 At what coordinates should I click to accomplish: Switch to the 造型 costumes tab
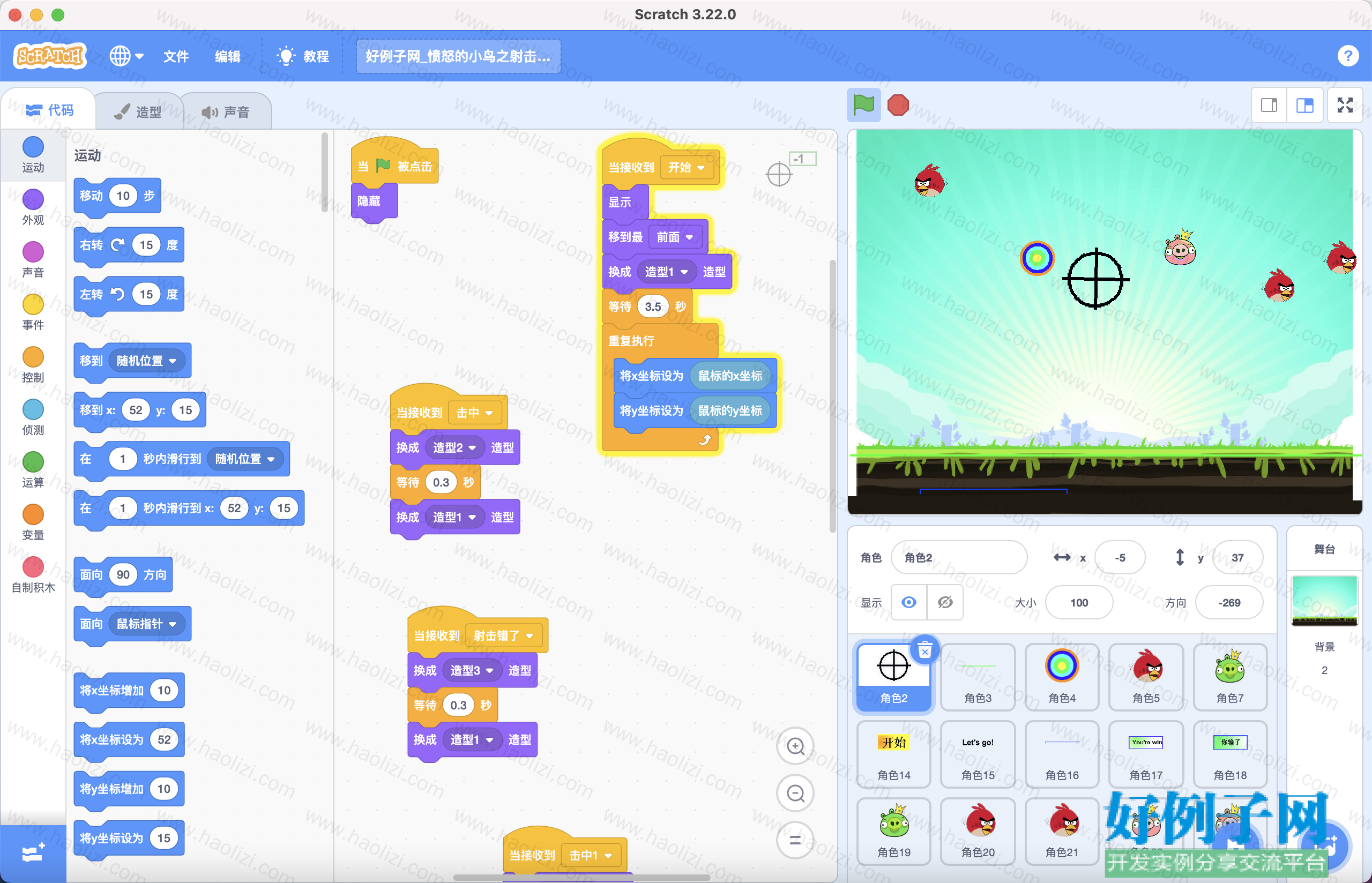coord(138,111)
